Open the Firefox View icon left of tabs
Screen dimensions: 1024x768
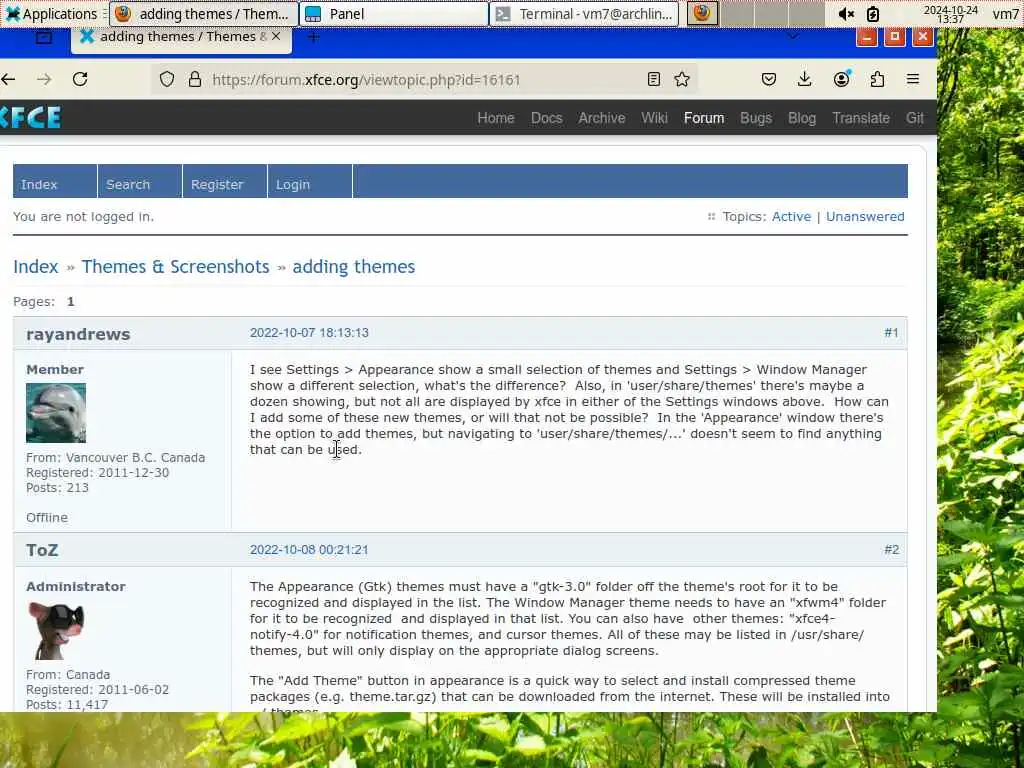tap(44, 37)
